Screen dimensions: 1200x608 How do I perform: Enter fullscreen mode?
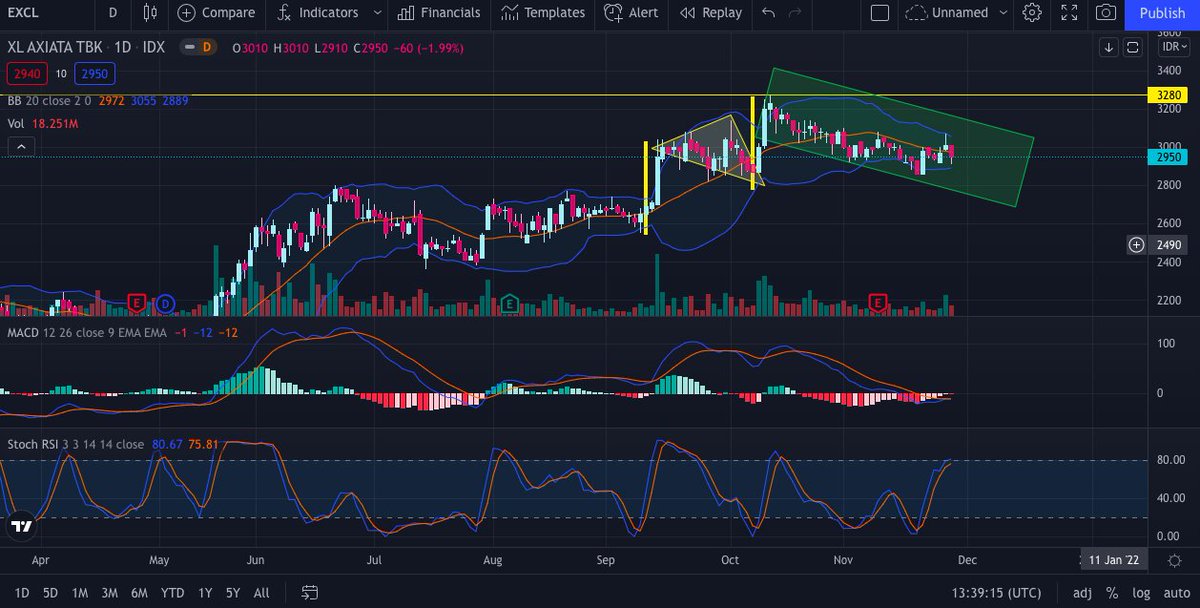point(1068,13)
